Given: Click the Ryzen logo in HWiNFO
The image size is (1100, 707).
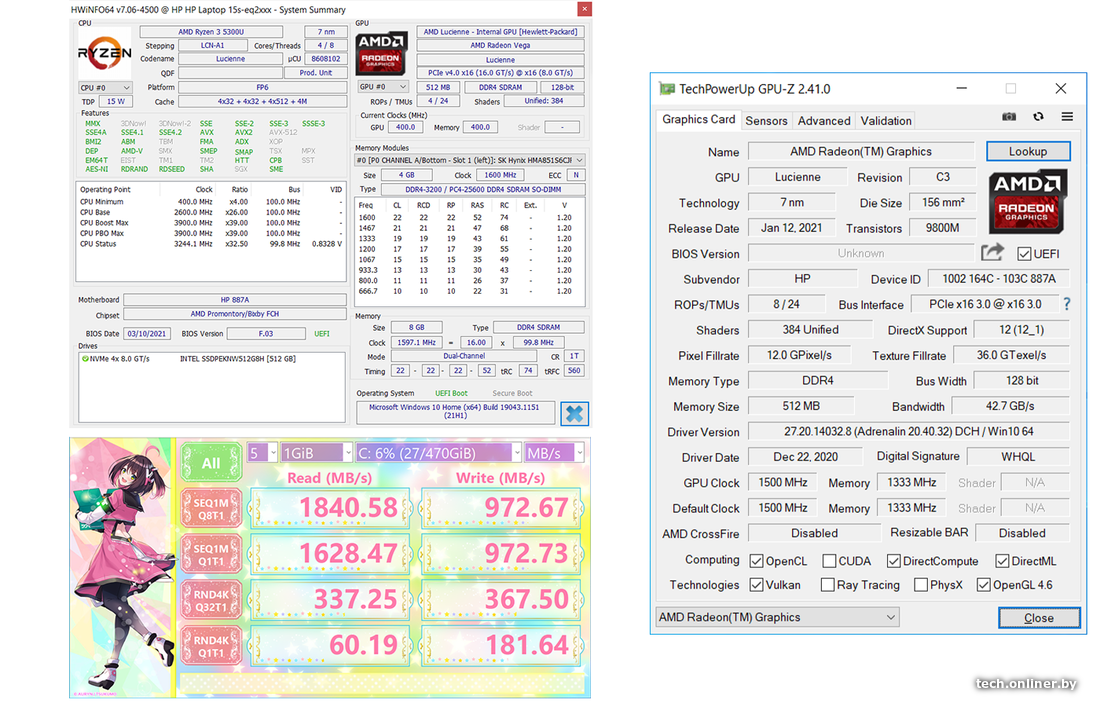Looking at the screenshot, I should click(104, 53).
